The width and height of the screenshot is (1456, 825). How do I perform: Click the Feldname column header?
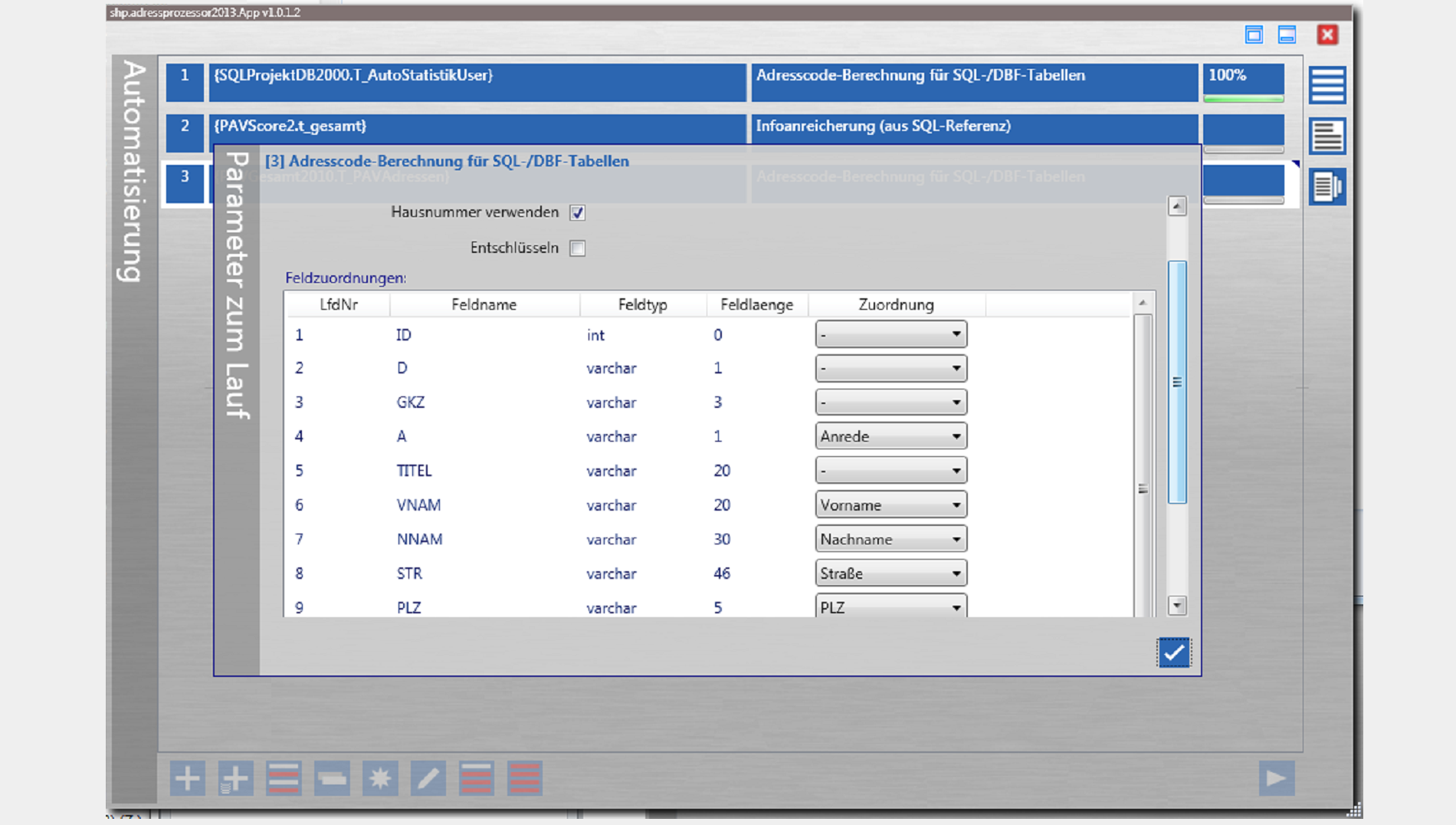coord(484,304)
